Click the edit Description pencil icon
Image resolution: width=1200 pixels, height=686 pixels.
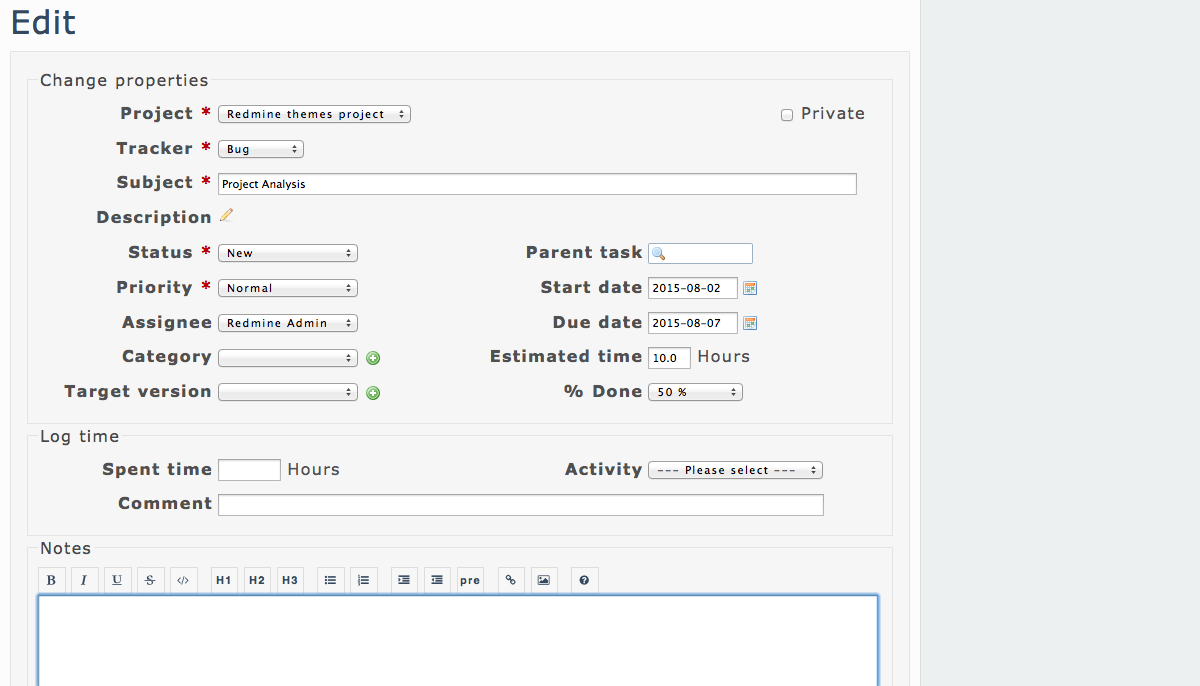coord(226,215)
